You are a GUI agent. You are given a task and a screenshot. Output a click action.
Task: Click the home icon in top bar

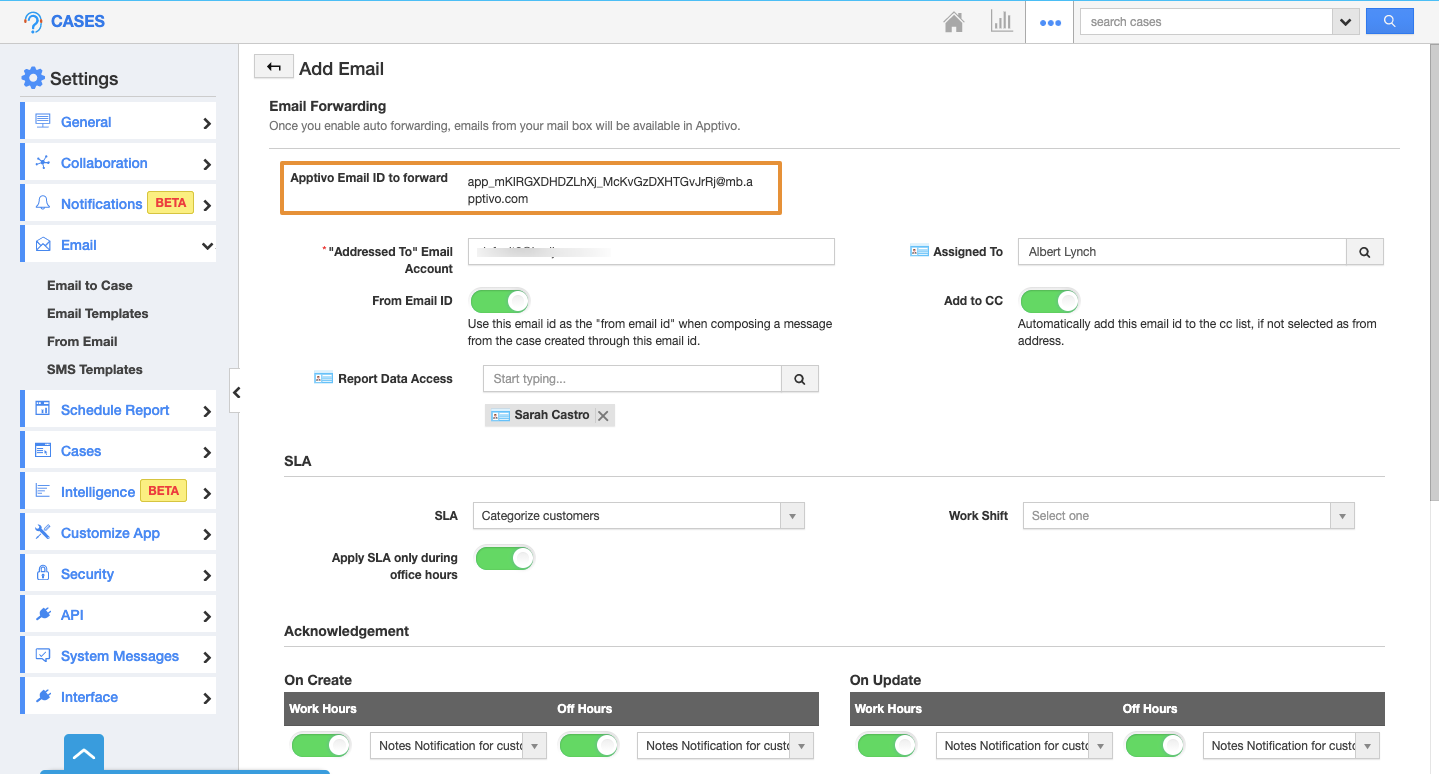click(954, 22)
